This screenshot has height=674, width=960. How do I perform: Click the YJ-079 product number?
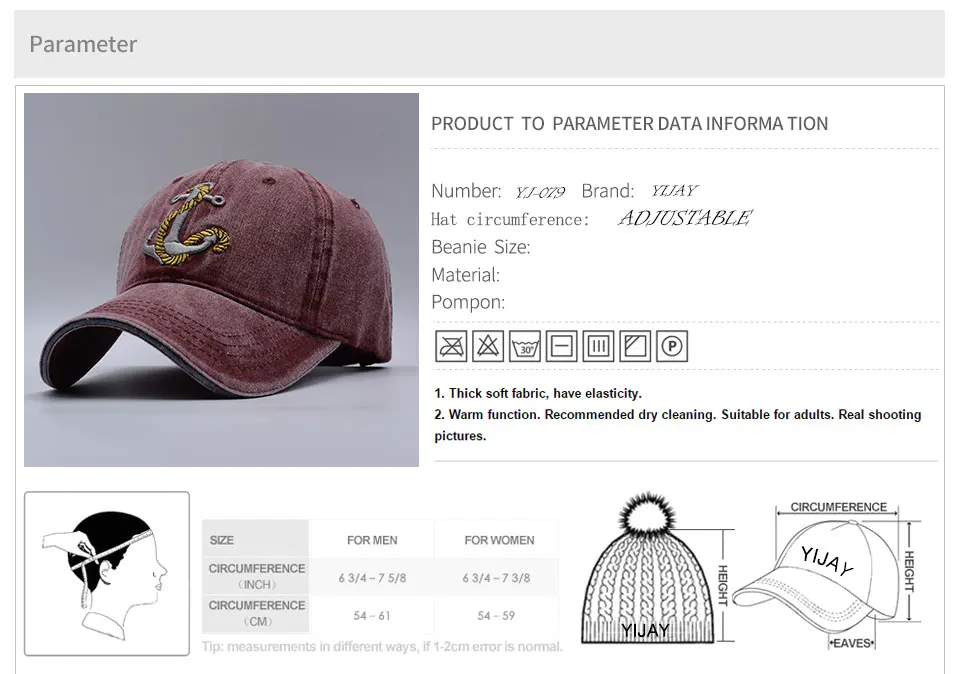pos(539,193)
